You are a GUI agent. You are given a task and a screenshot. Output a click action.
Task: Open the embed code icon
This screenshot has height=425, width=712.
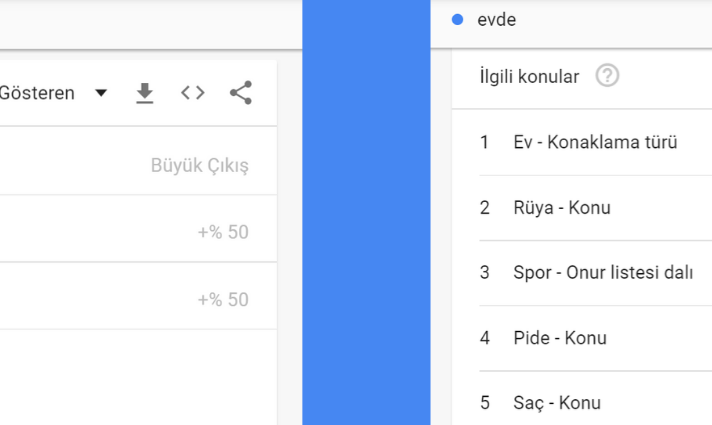tap(193, 93)
